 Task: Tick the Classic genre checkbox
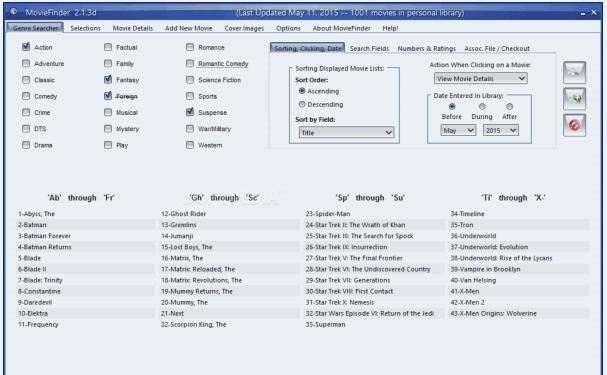26,80
